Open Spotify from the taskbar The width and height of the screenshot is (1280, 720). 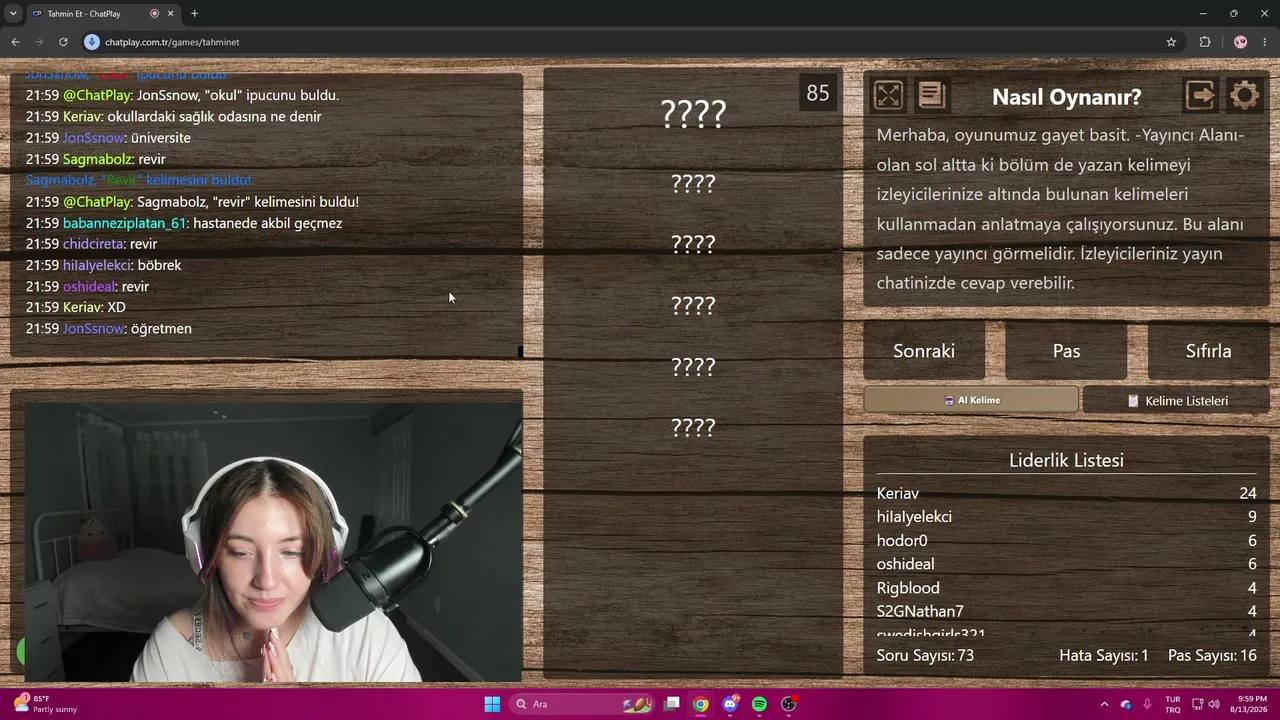pyautogui.click(x=759, y=704)
